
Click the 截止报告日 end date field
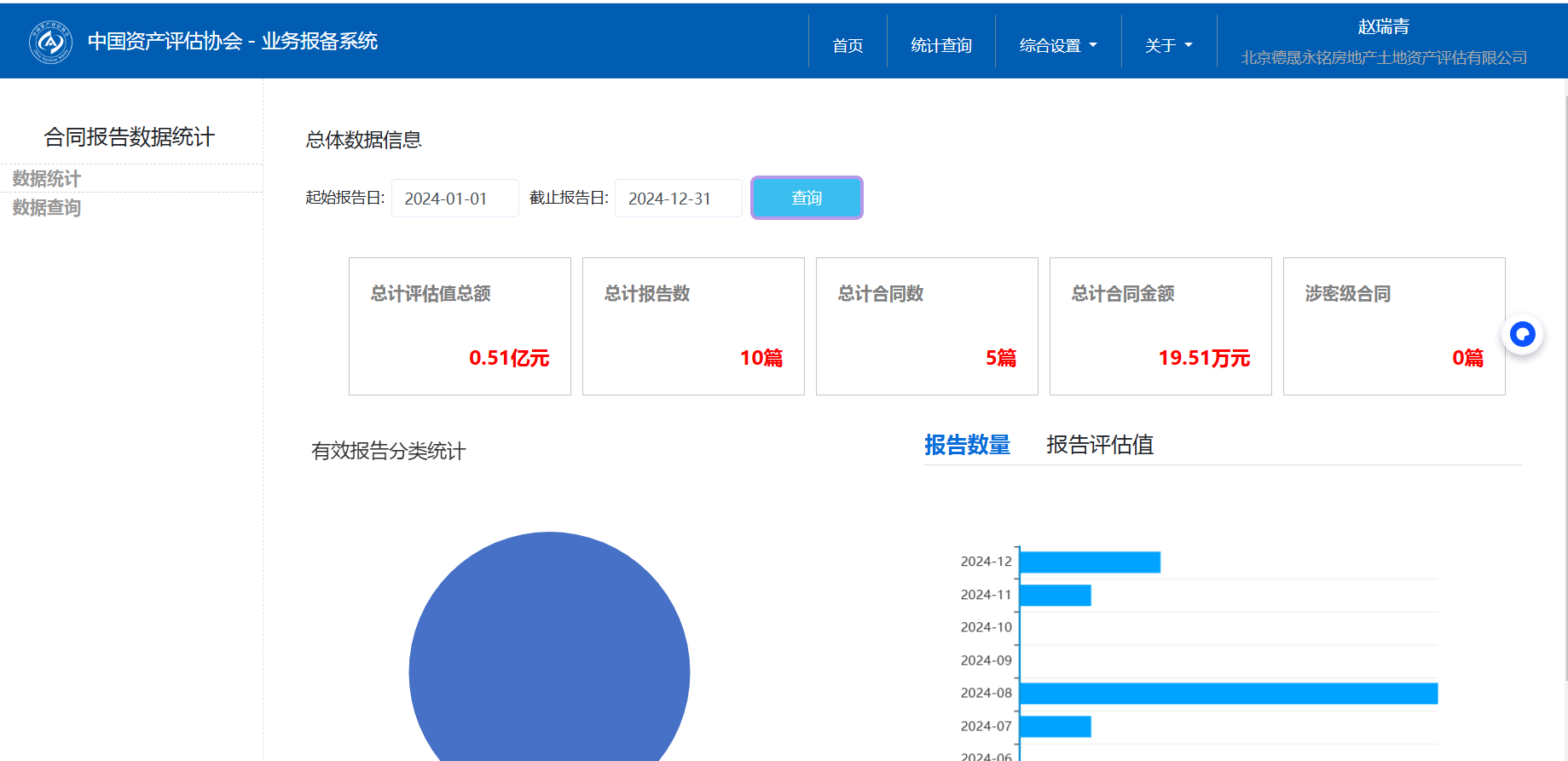[x=678, y=199]
